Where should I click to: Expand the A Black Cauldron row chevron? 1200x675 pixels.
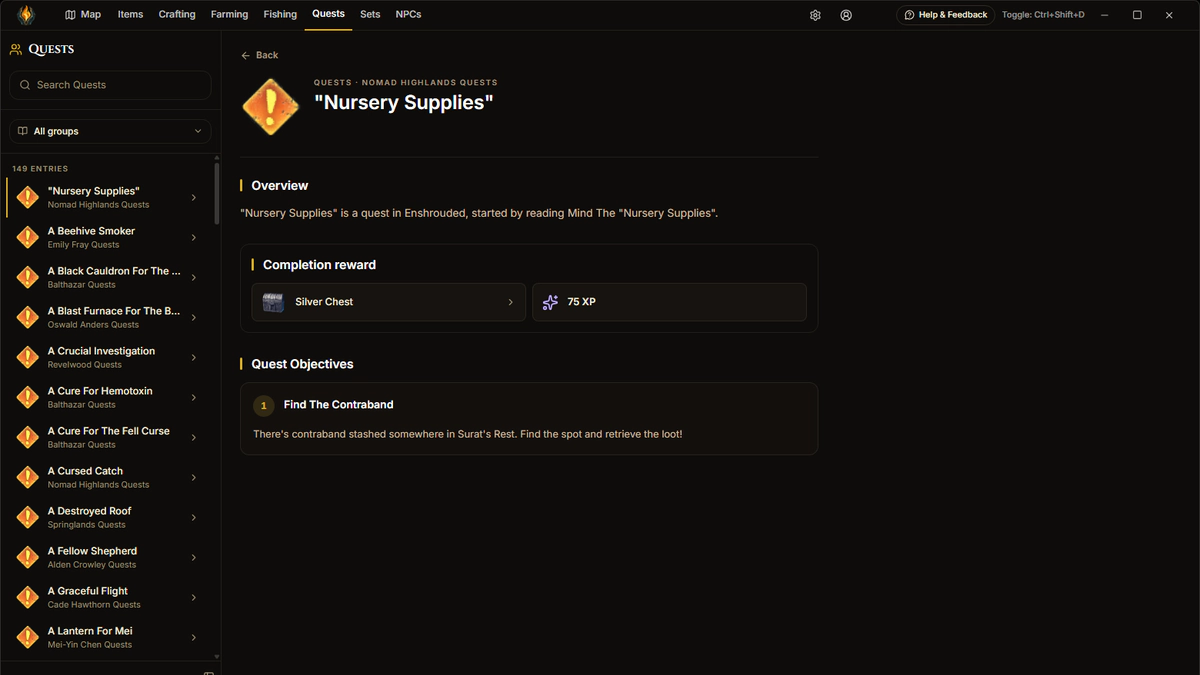[194, 277]
